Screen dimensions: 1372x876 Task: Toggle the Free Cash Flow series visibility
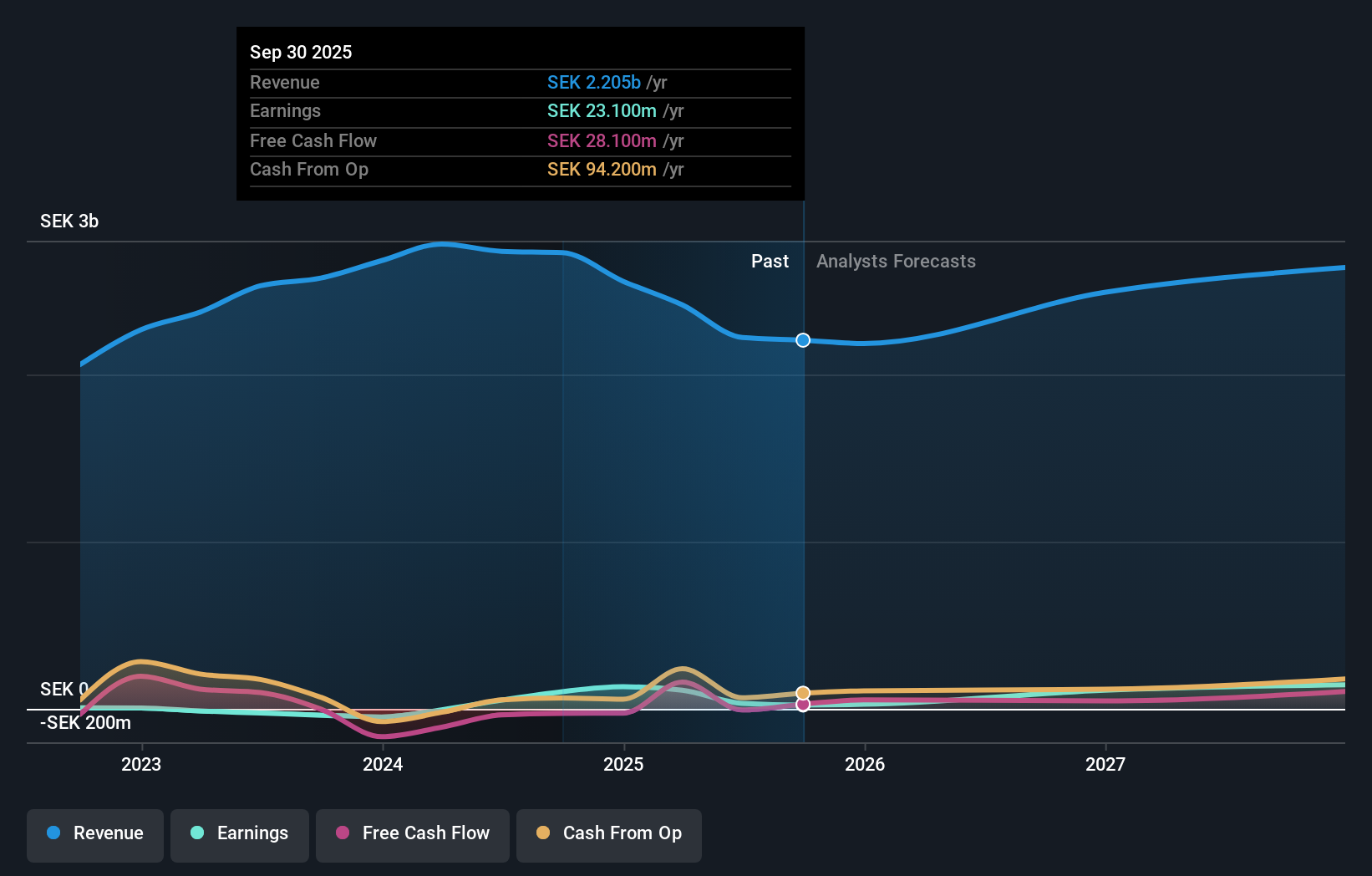pyautogui.click(x=412, y=833)
